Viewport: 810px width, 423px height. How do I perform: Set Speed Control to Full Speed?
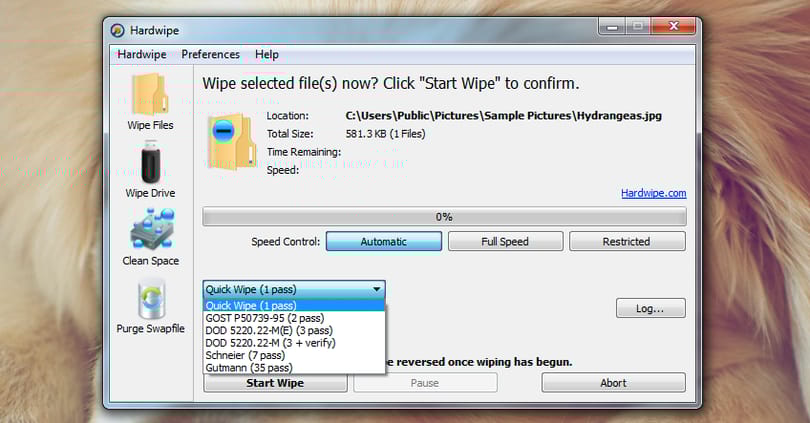[x=505, y=241]
